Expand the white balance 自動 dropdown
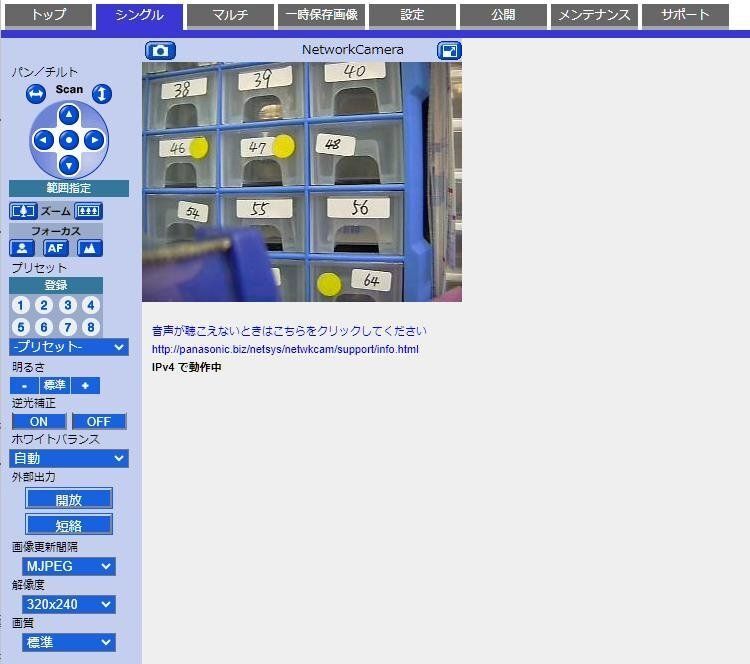750x664 pixels. pyautogui.click(x=69, y=458)
